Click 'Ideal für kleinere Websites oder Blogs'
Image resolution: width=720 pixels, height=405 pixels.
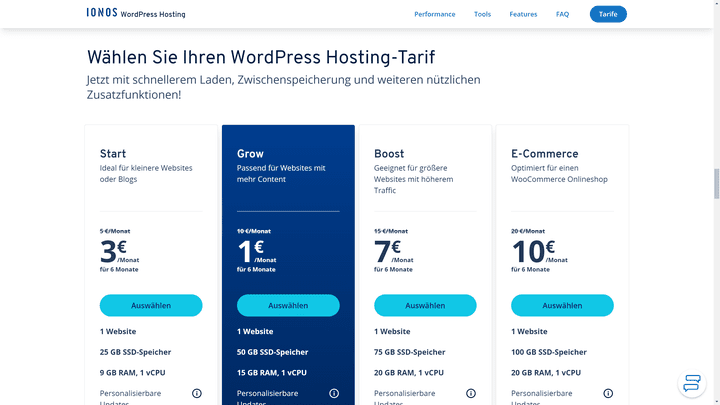(x=146, y=174)
